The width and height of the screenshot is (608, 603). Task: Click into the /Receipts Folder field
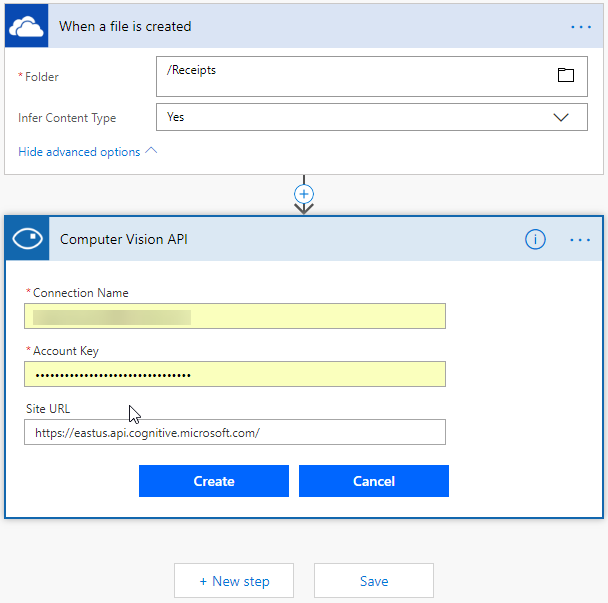pos(371,76)
